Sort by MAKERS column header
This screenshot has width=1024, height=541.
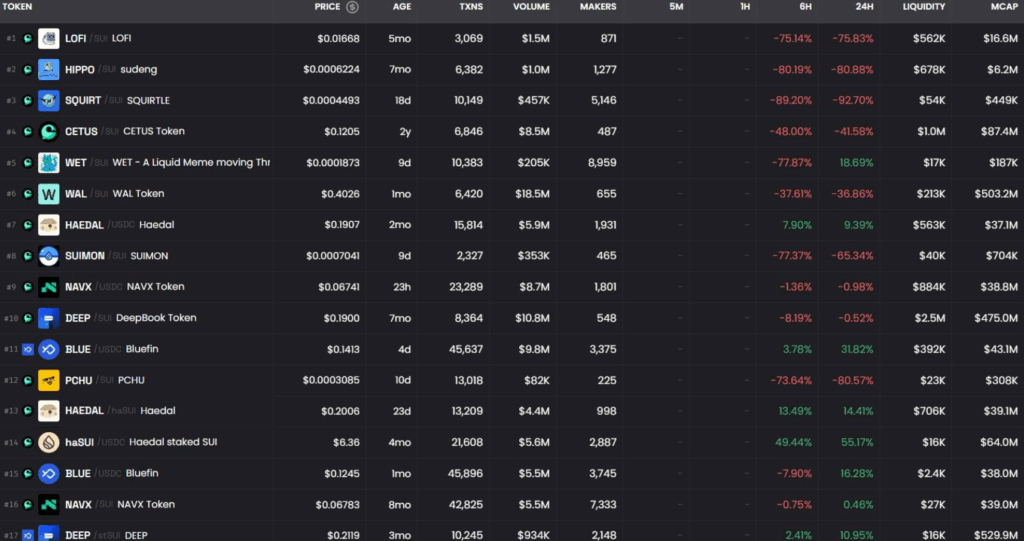[x=598, y=7]
